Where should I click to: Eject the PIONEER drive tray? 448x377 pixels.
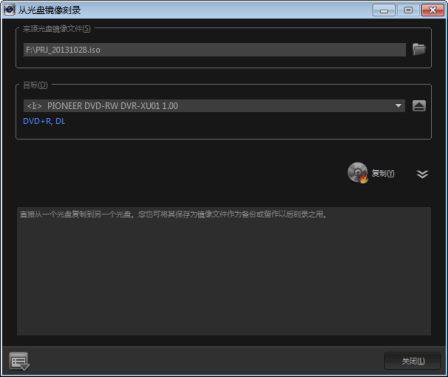pyautogui.click(x=419, y=106)
